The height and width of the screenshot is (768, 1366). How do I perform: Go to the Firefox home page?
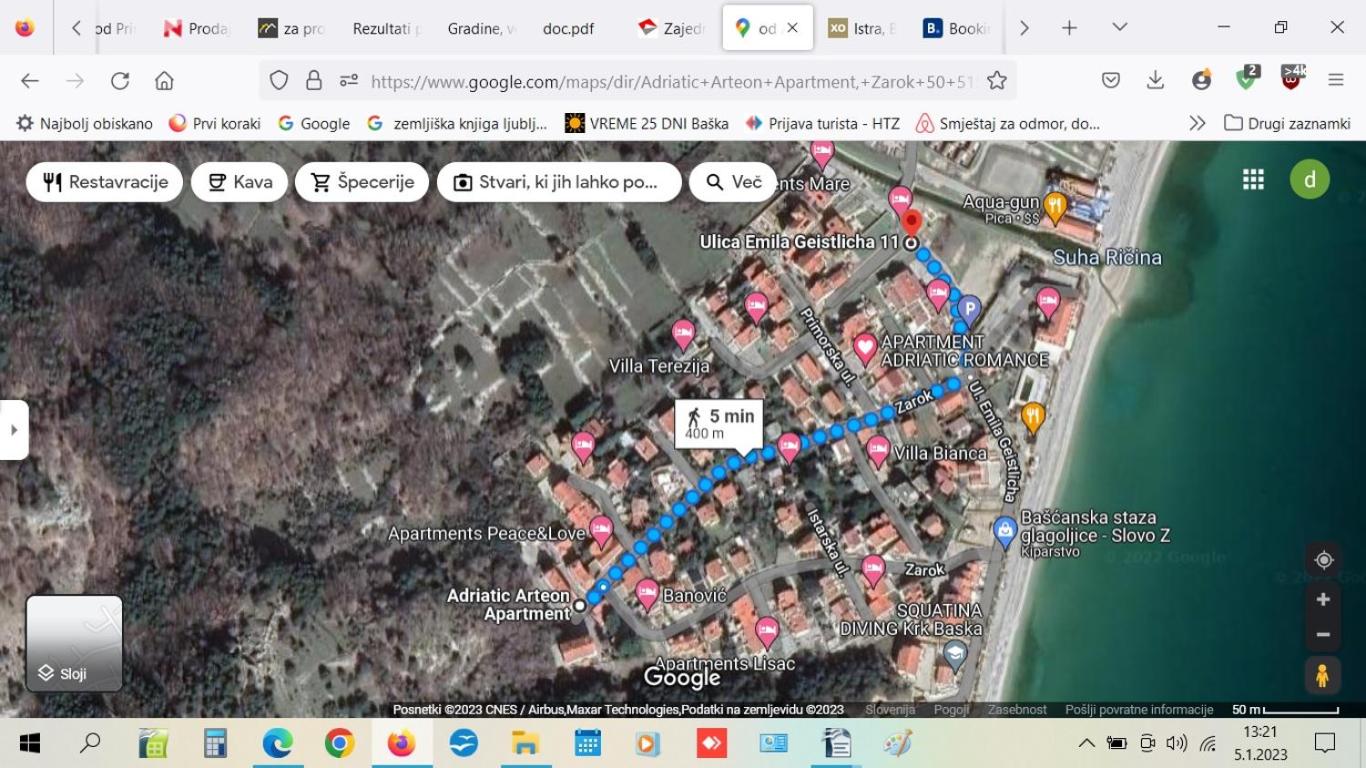point(164,81)
